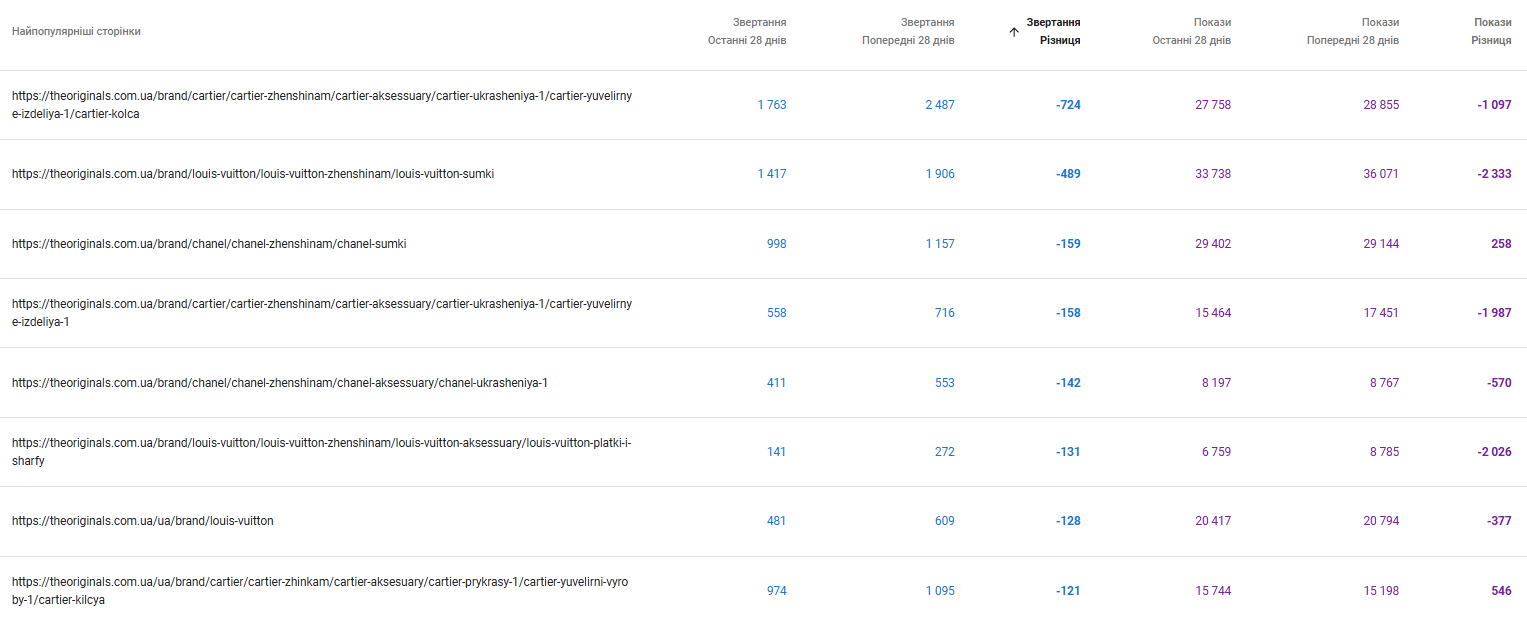
Task: Click Найпопулярніші сторінки column header
Action: (76, 31)
